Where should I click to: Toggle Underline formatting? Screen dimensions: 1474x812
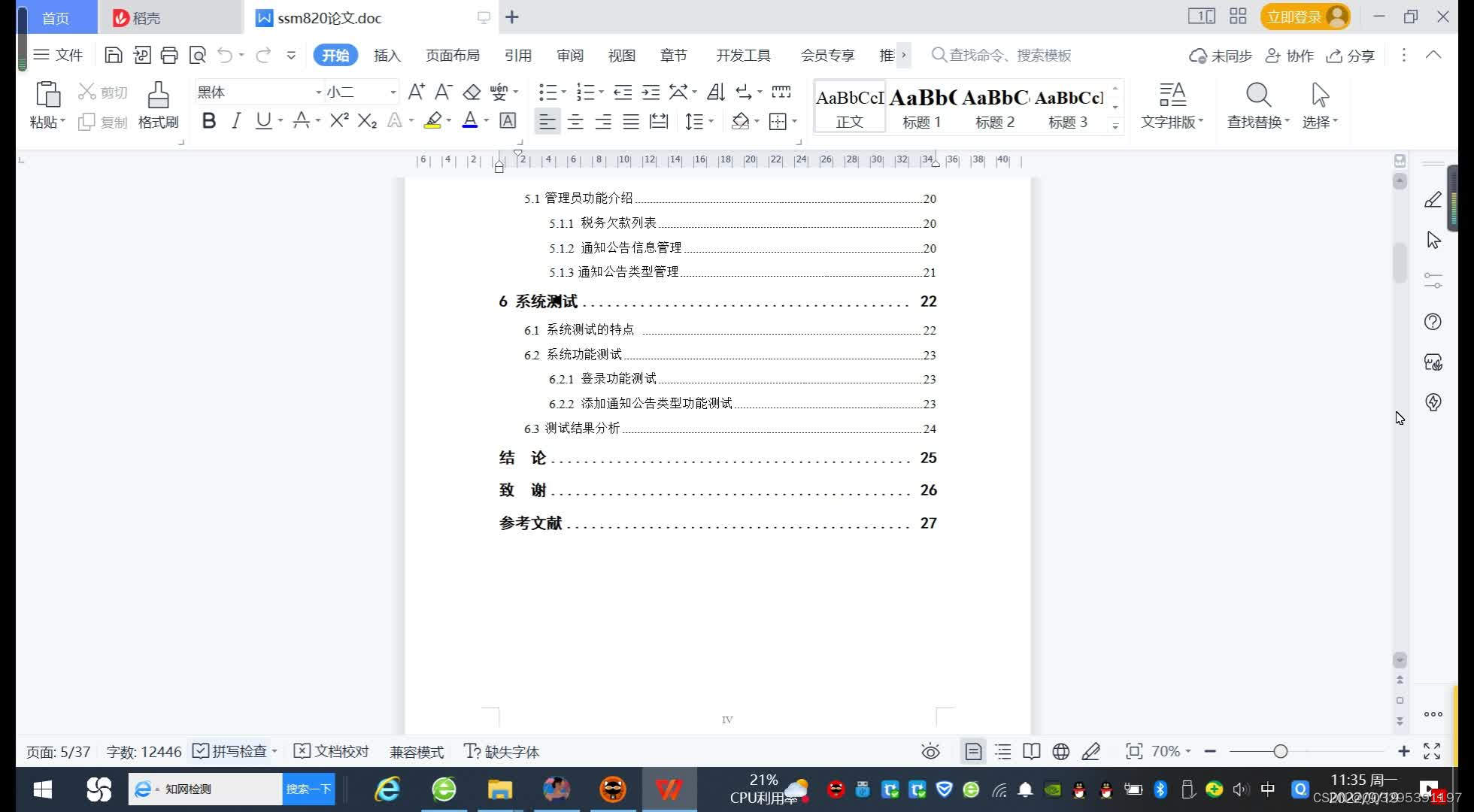pos(263,120)
